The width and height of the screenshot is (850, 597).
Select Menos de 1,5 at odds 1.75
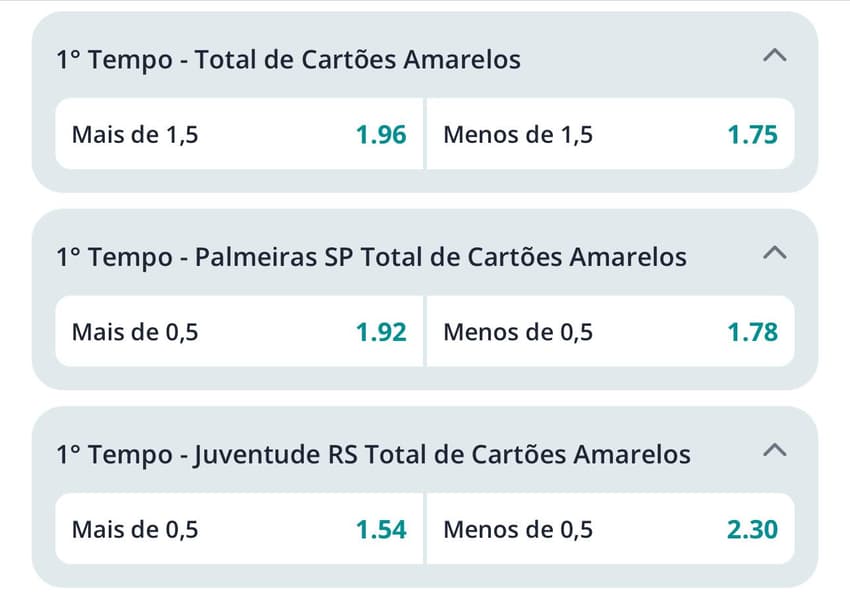(x=610, y=134)
